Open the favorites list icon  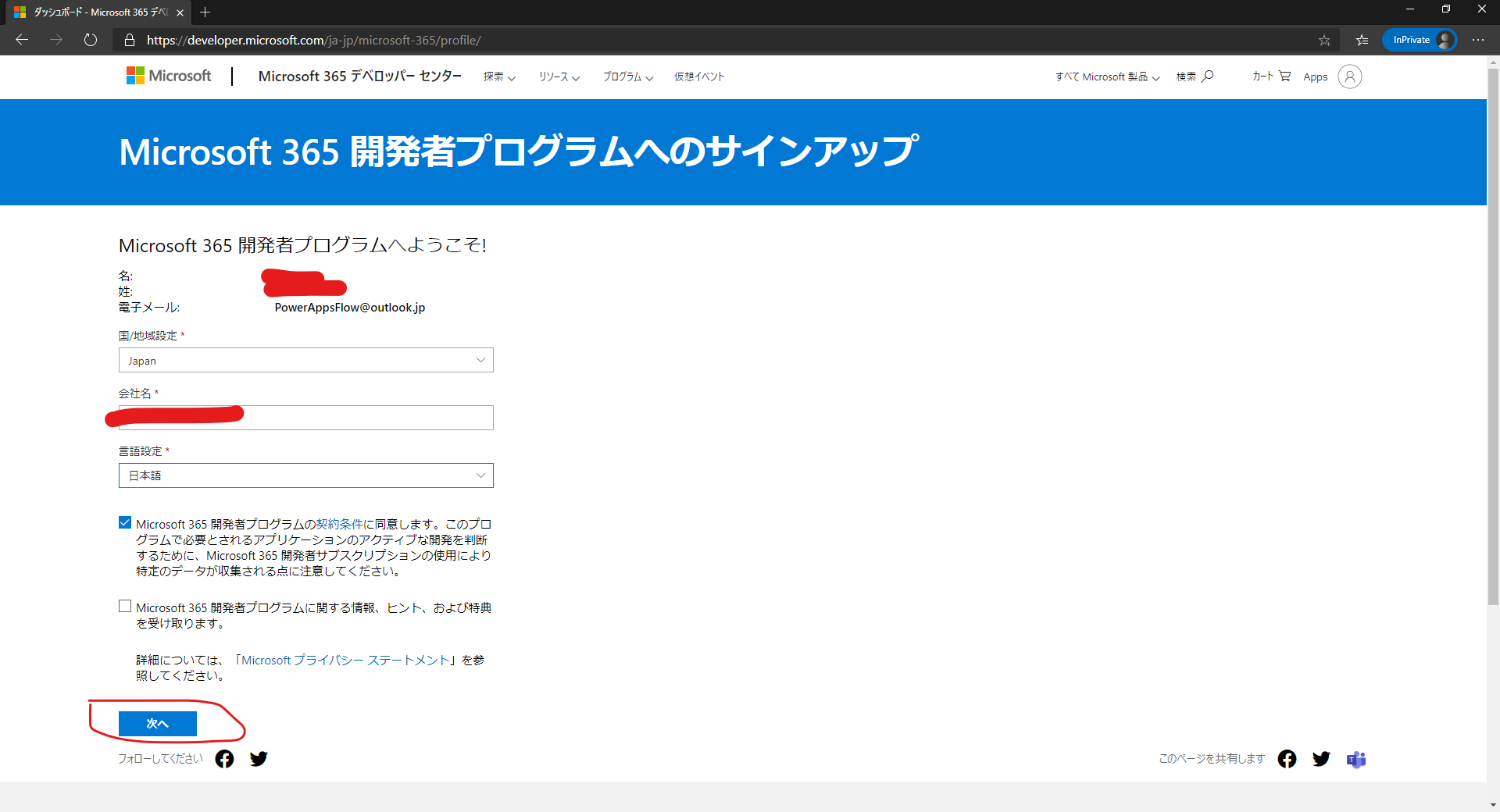[1362, 40]
